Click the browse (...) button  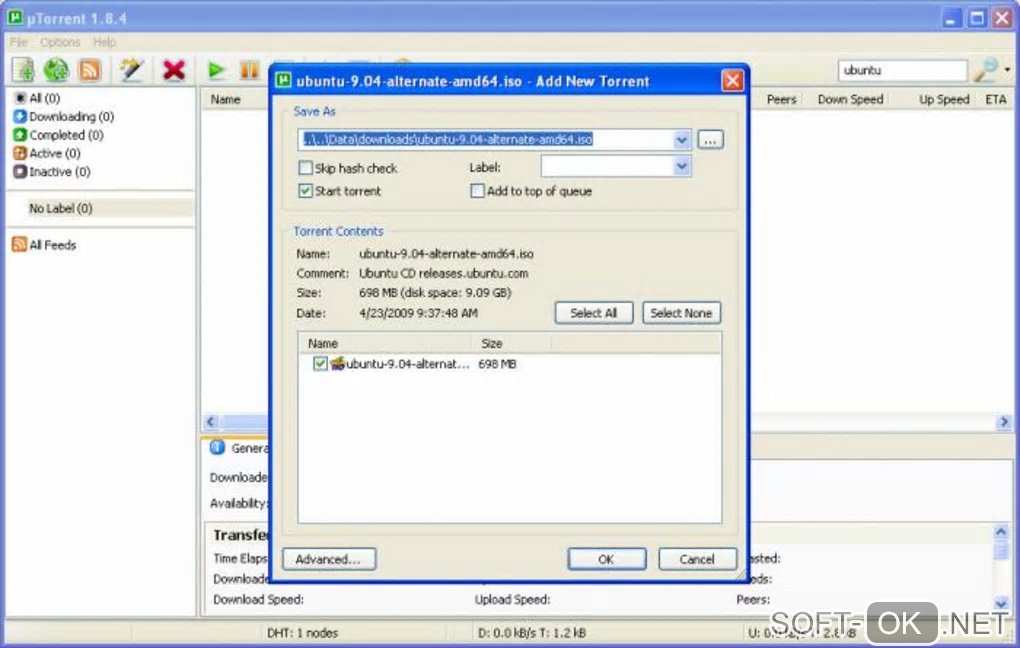click(x=710, y=140)
